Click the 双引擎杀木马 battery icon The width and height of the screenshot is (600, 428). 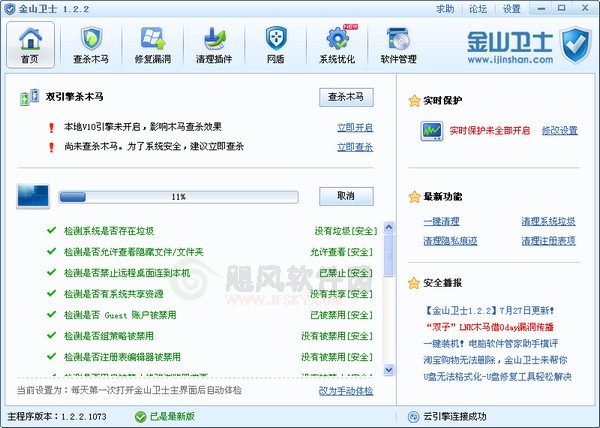pos(29,97)
